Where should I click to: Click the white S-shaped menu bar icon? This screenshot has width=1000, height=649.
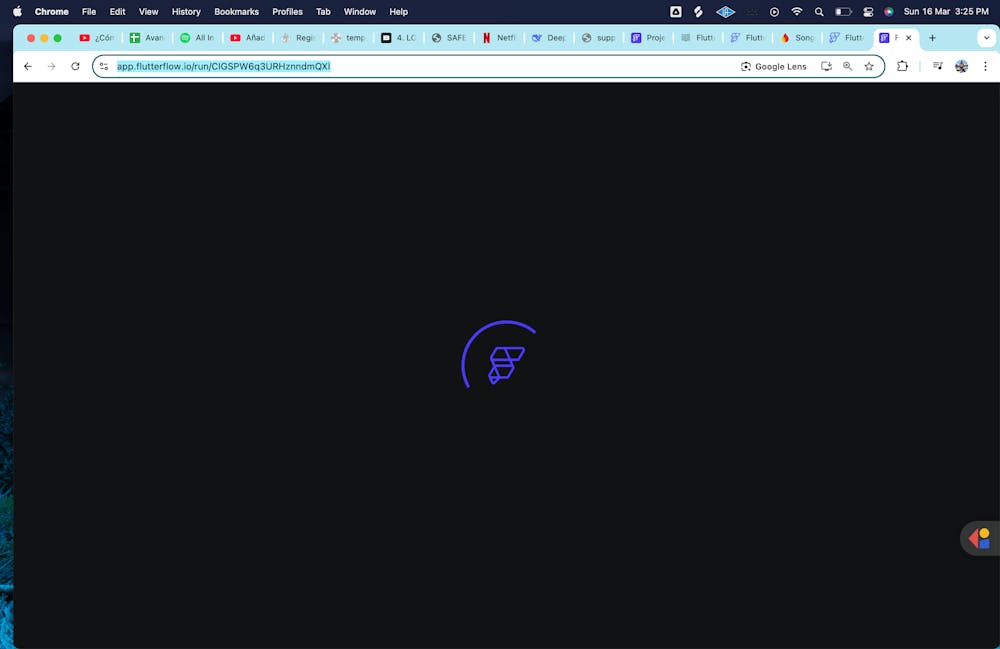pyautogui.click(x=698, y=11)
